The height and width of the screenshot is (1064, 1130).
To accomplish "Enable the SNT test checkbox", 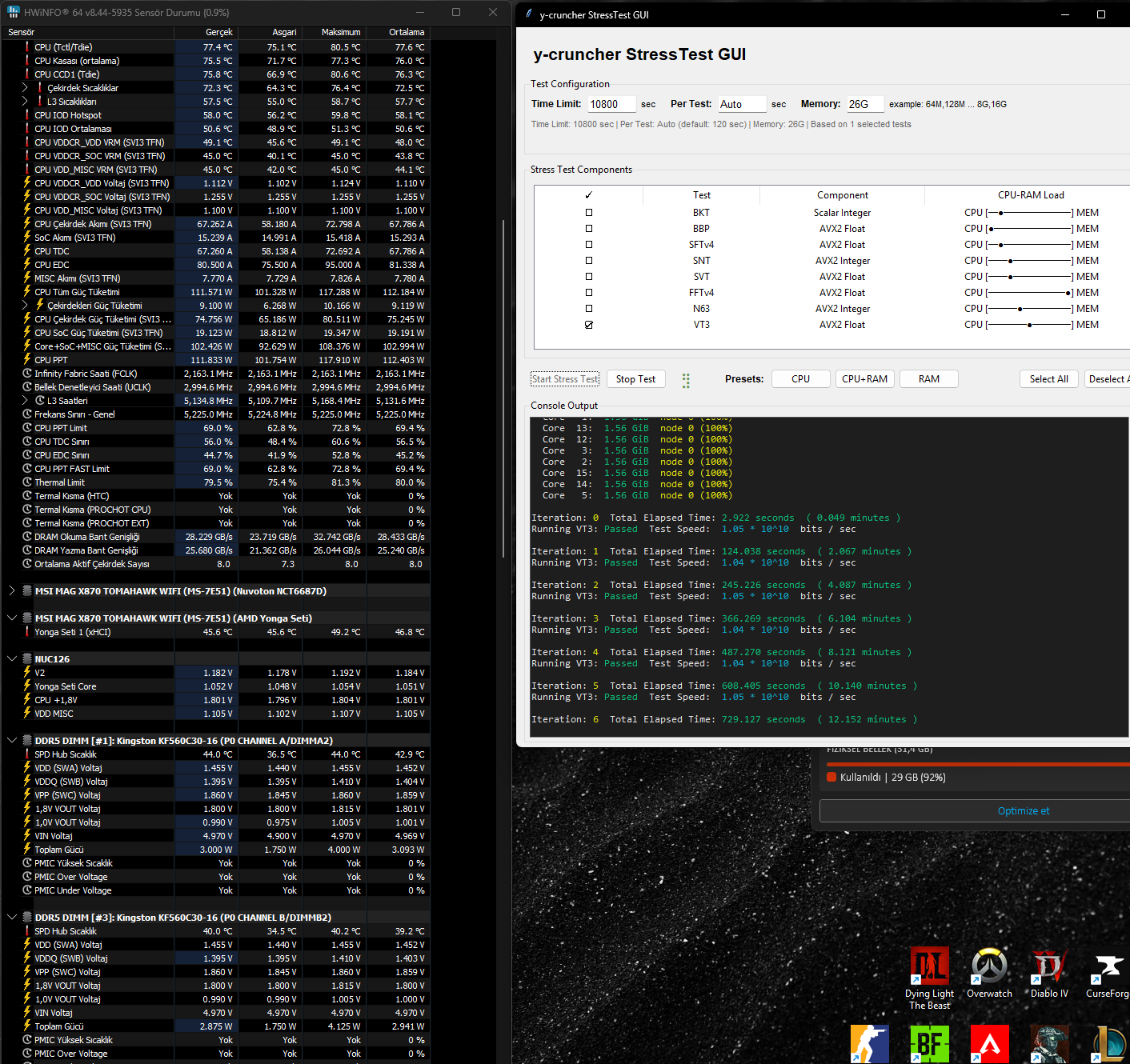I will click(x=589, y=261).
